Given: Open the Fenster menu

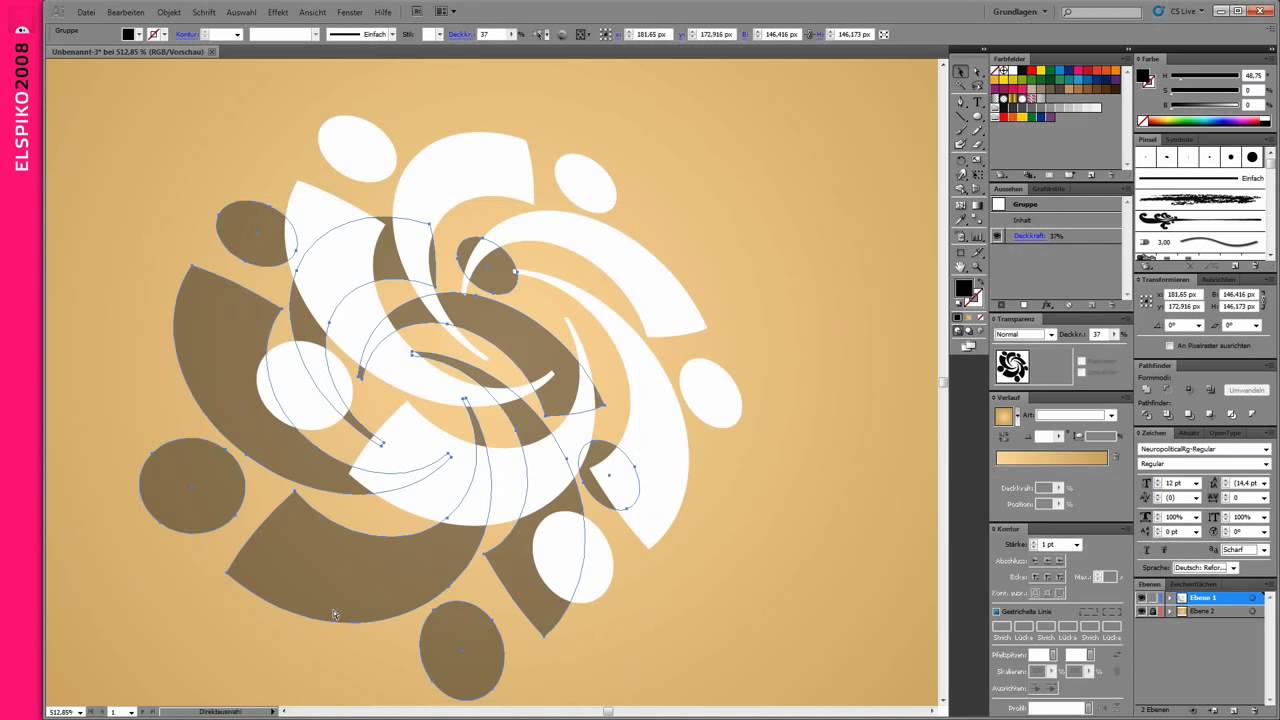Looking at the screenshot, I should click(x=349, y=11).
